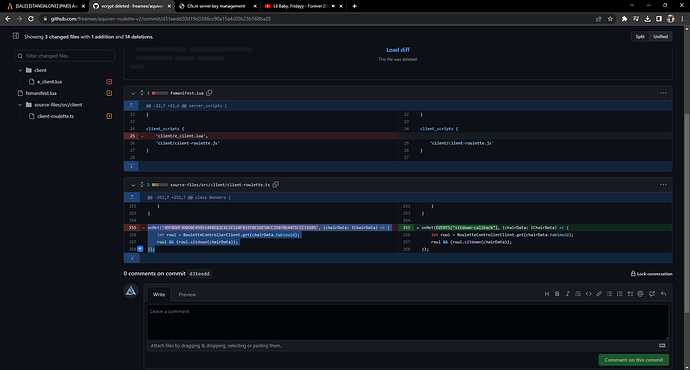This screenshot has height=370, width=690.
Task: Open a new browser tab
Action: (355, 6)
